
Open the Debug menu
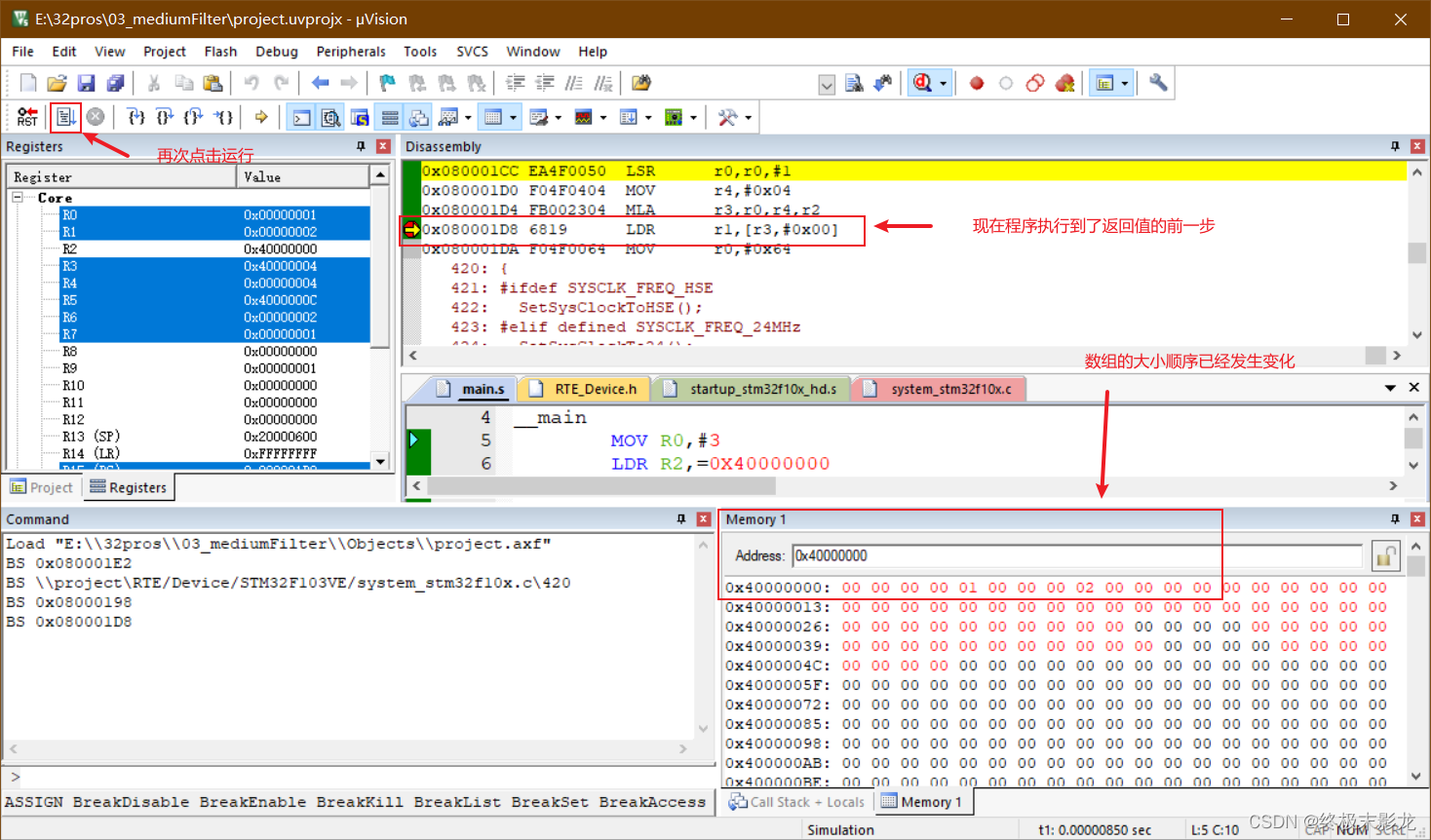pyautogui.click(x=277, y=52)
